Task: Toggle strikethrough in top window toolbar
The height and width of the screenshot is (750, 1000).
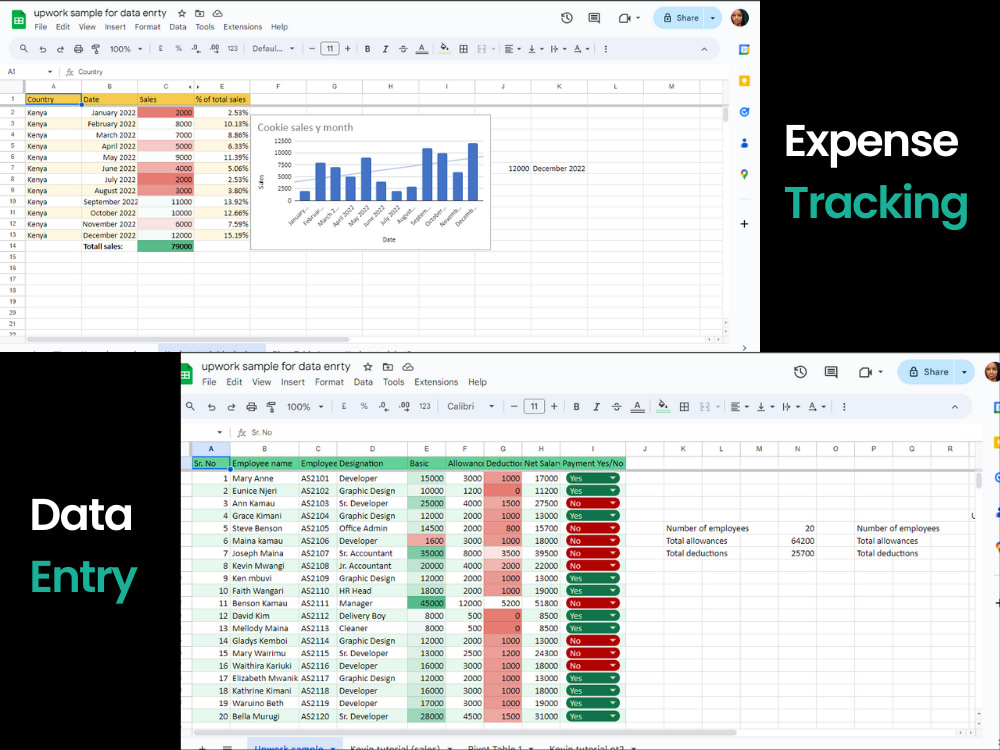Action: (x=403, y=48)
